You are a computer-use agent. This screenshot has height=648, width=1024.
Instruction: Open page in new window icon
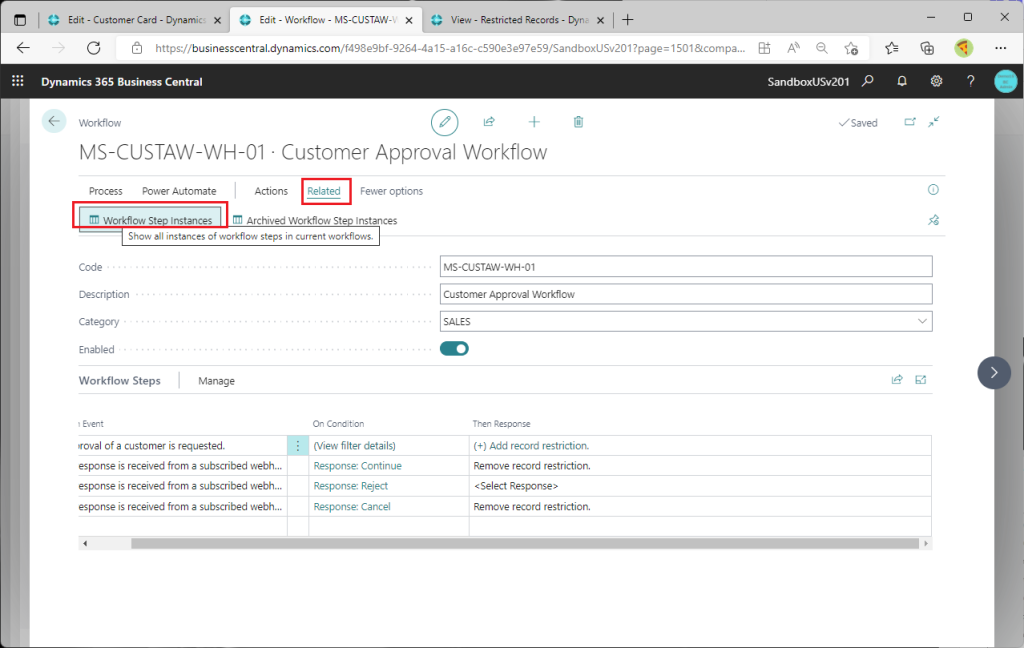pyautogui.click(x=910, y=122)
